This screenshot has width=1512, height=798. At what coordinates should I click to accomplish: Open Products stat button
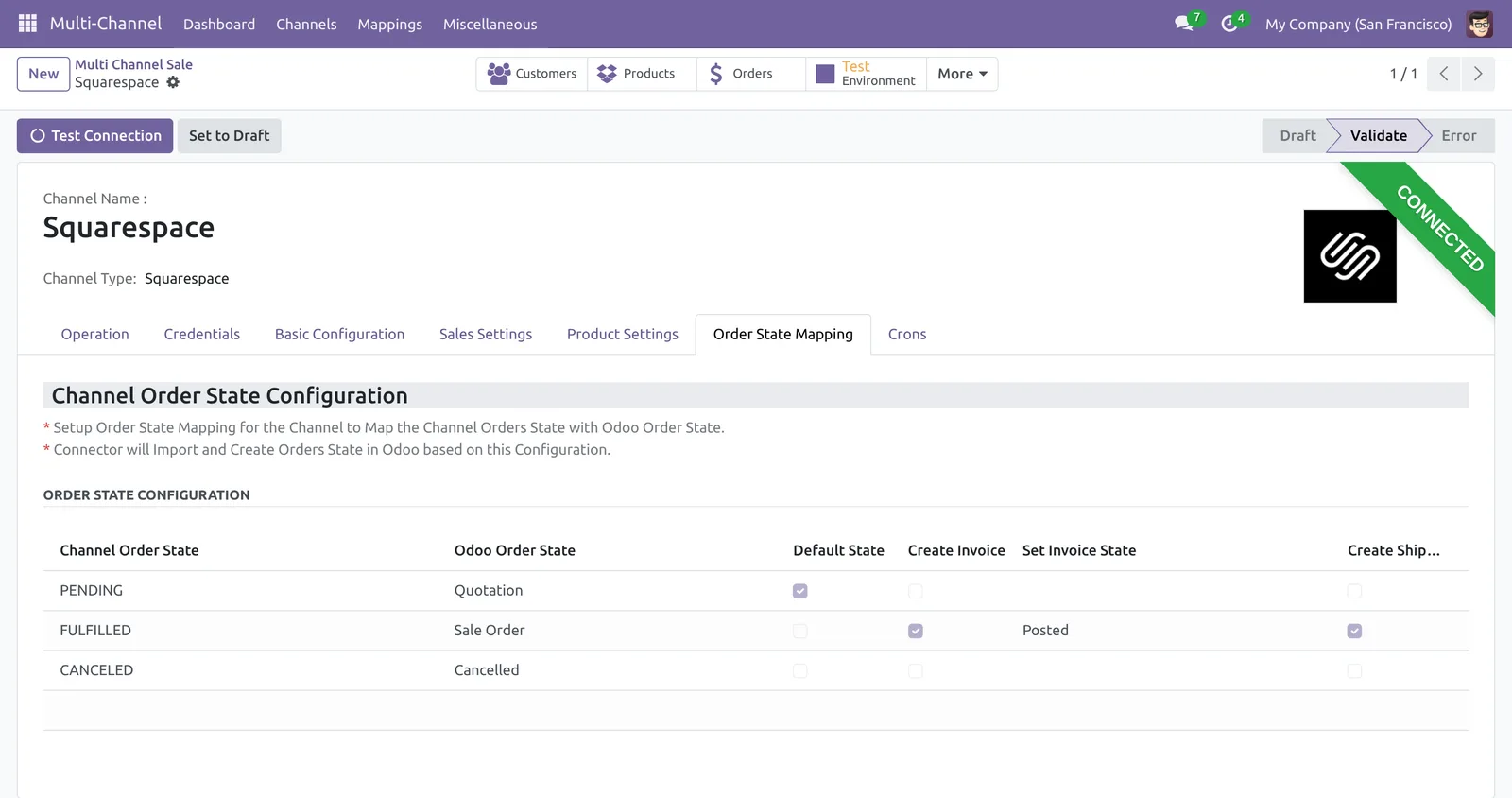[642, 74]
